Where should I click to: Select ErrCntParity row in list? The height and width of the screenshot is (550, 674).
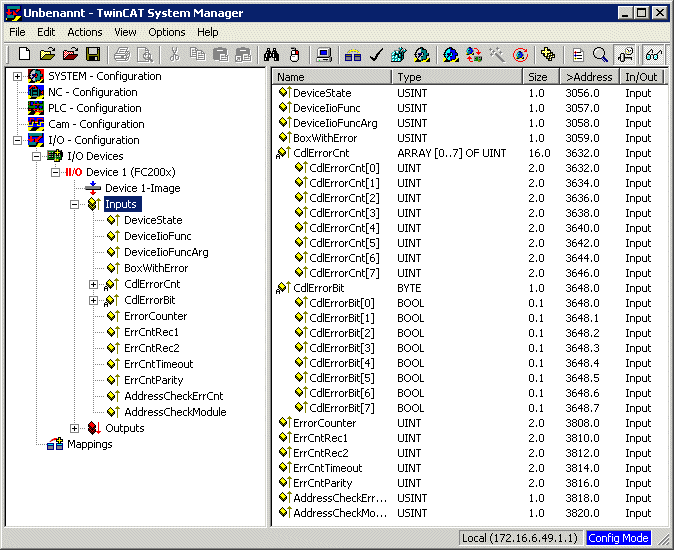pyautogui.click(x=469, y=483)
